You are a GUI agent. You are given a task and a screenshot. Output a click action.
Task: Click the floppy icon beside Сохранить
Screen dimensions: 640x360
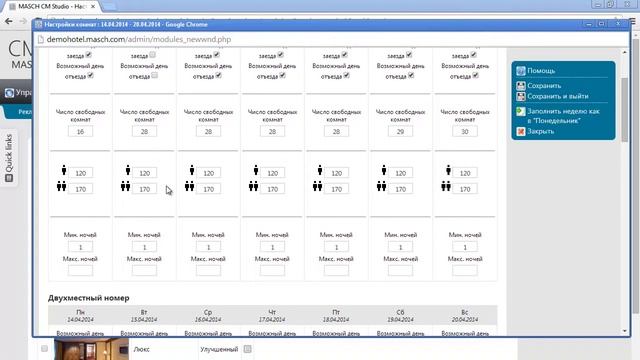coord(520,86)
